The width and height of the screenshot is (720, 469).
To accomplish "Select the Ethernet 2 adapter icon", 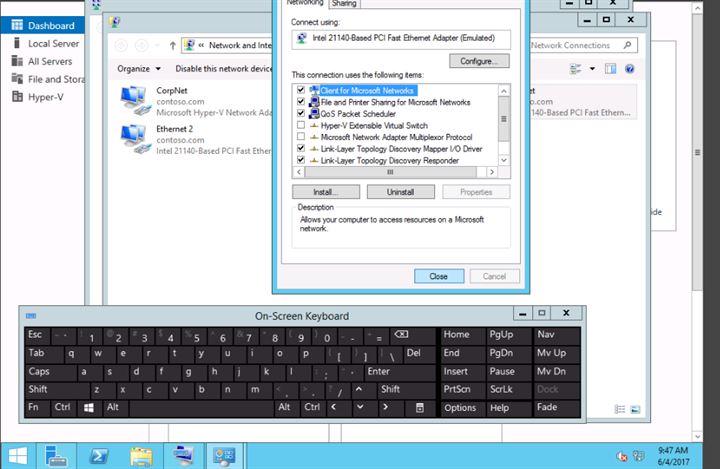I will point(135,140).
